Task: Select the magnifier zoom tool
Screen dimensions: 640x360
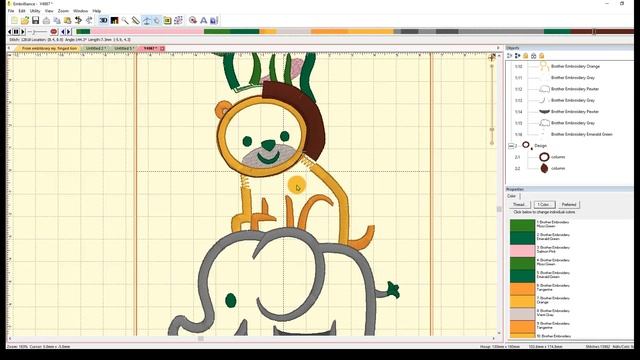Action: click(125, 20)
